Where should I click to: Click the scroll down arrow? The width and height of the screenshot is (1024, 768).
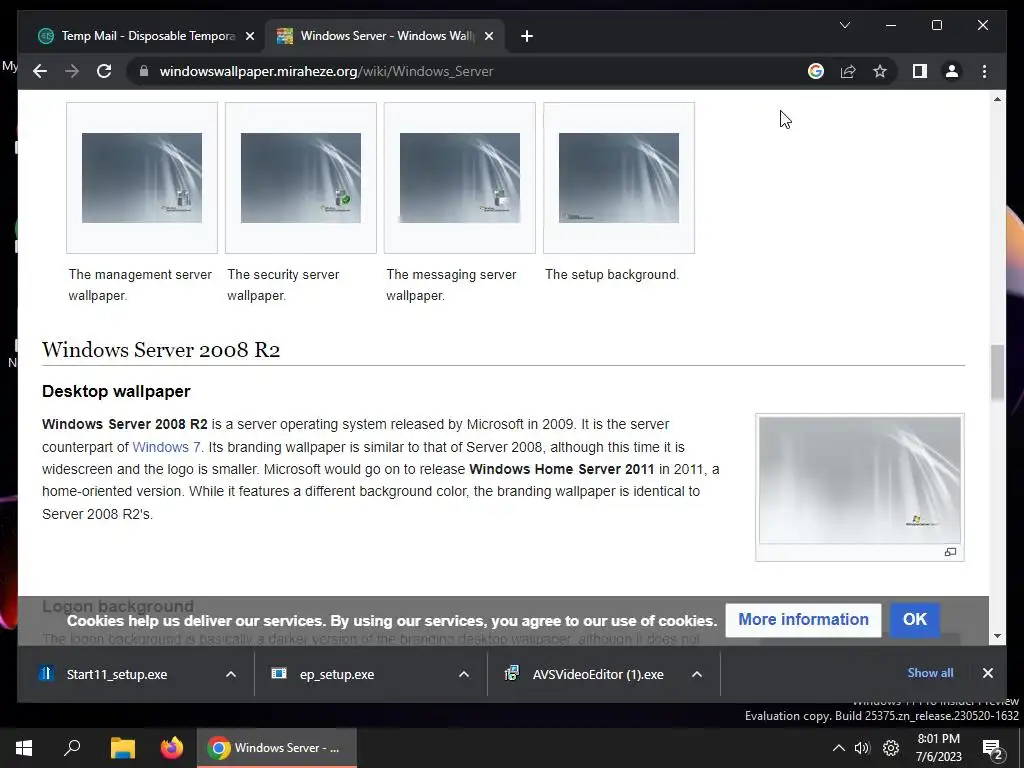tap(997, 635)
